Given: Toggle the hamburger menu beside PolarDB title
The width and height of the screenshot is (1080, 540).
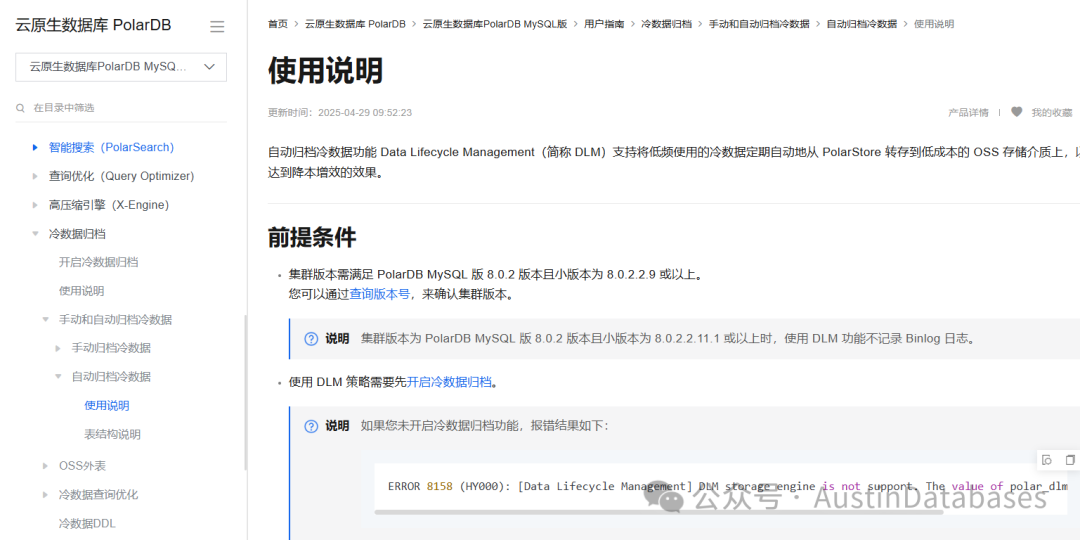Looking at the screenshot, I should tap(217, 27).
